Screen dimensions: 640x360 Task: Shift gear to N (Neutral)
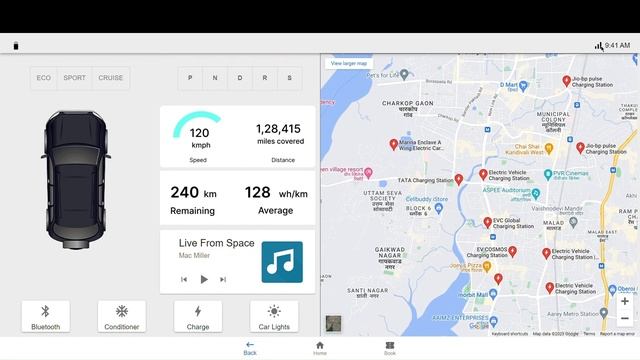[x=215, y=78]
